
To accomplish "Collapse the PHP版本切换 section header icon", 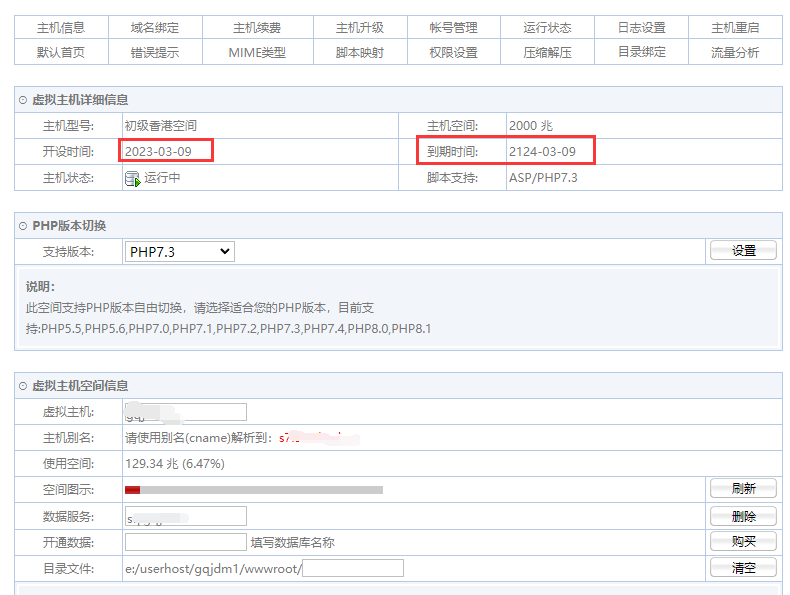I will pos(23,226).
